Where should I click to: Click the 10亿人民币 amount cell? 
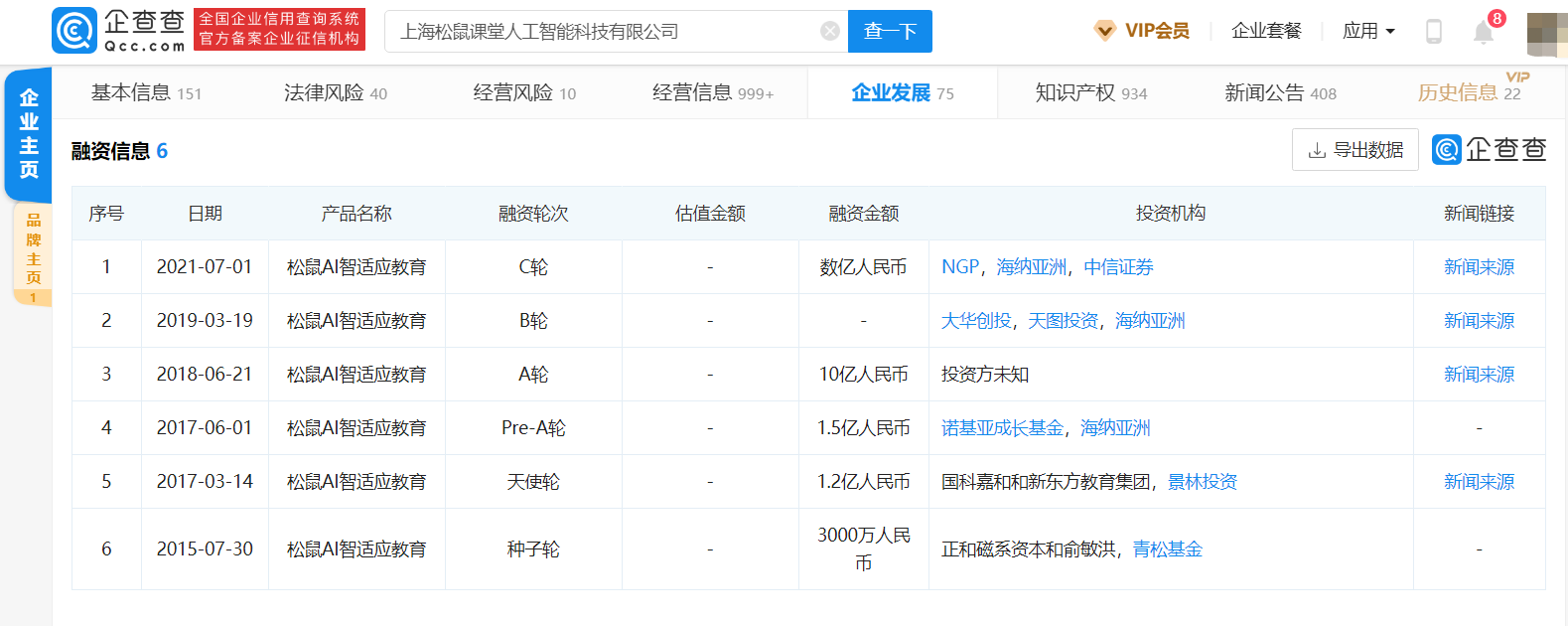click(x=863, y=375)
